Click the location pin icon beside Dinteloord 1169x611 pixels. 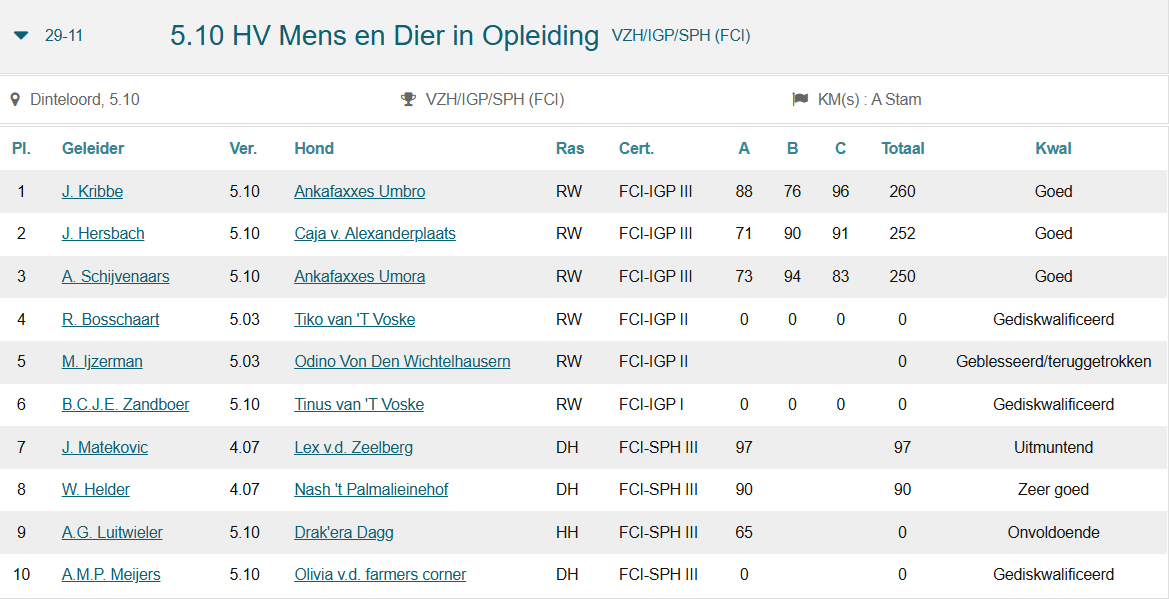pos(15,100)
